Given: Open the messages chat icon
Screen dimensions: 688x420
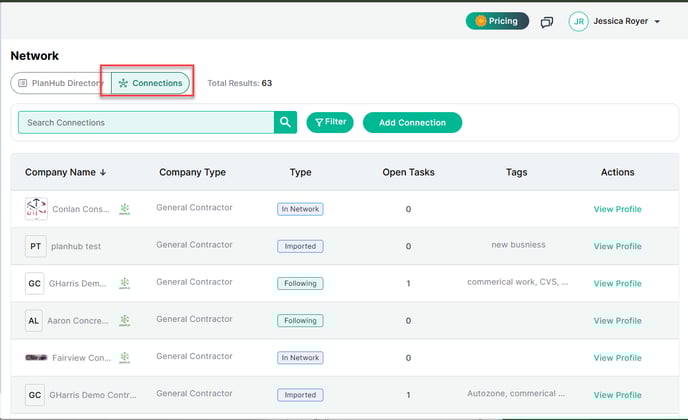Looking at the screenshot, I should 547,21.
